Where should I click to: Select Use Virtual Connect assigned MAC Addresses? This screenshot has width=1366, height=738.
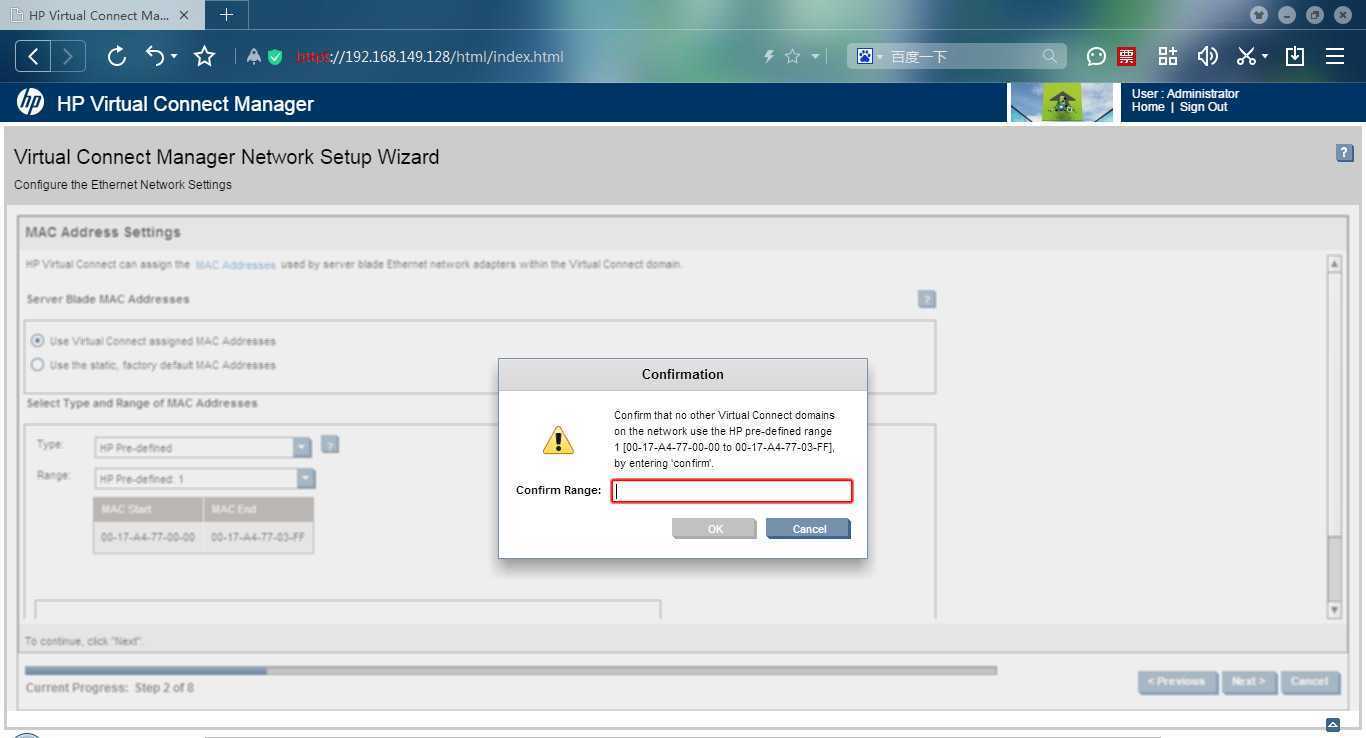click(38, 340)
